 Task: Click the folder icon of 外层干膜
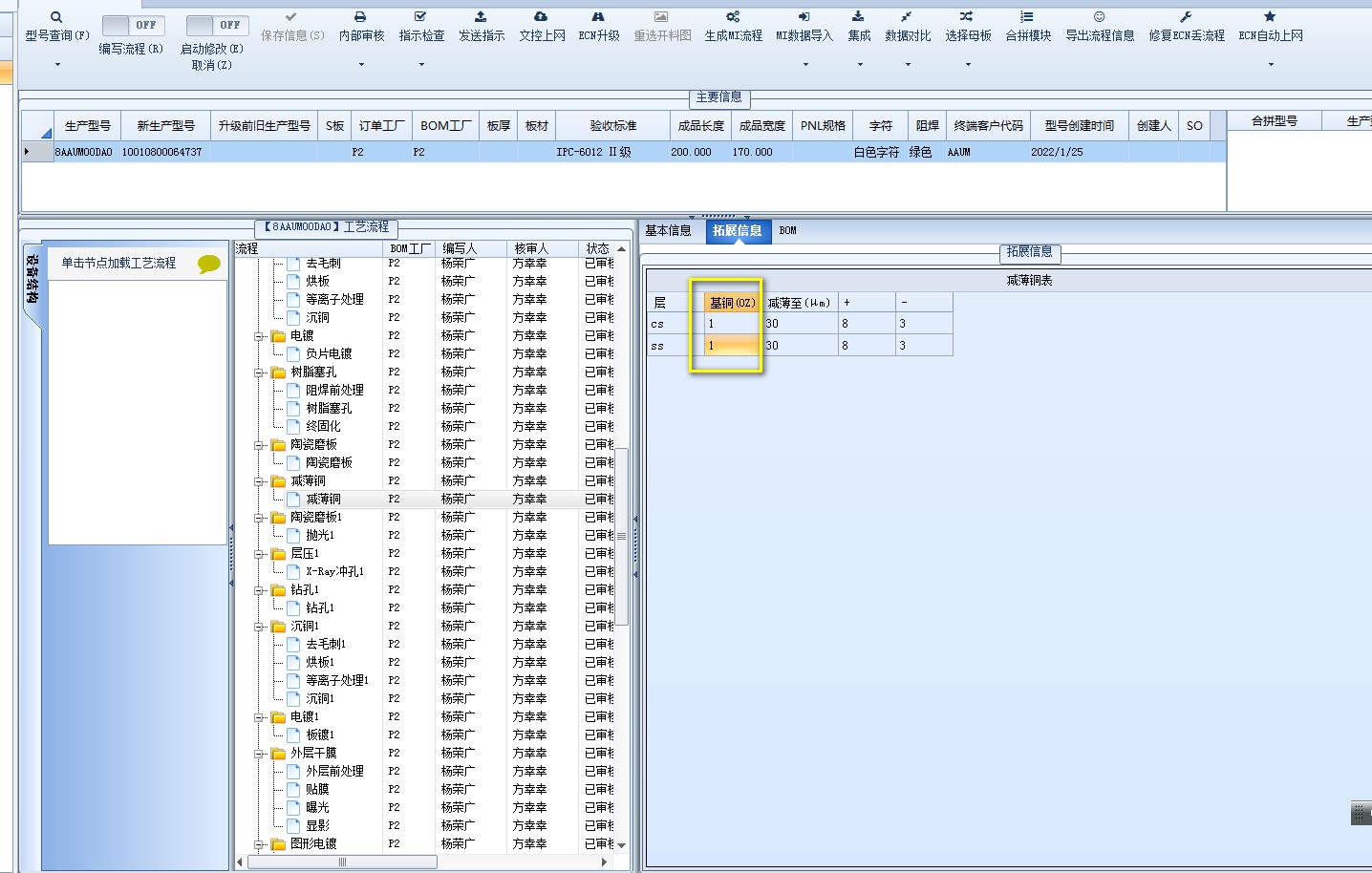point(279,754)
